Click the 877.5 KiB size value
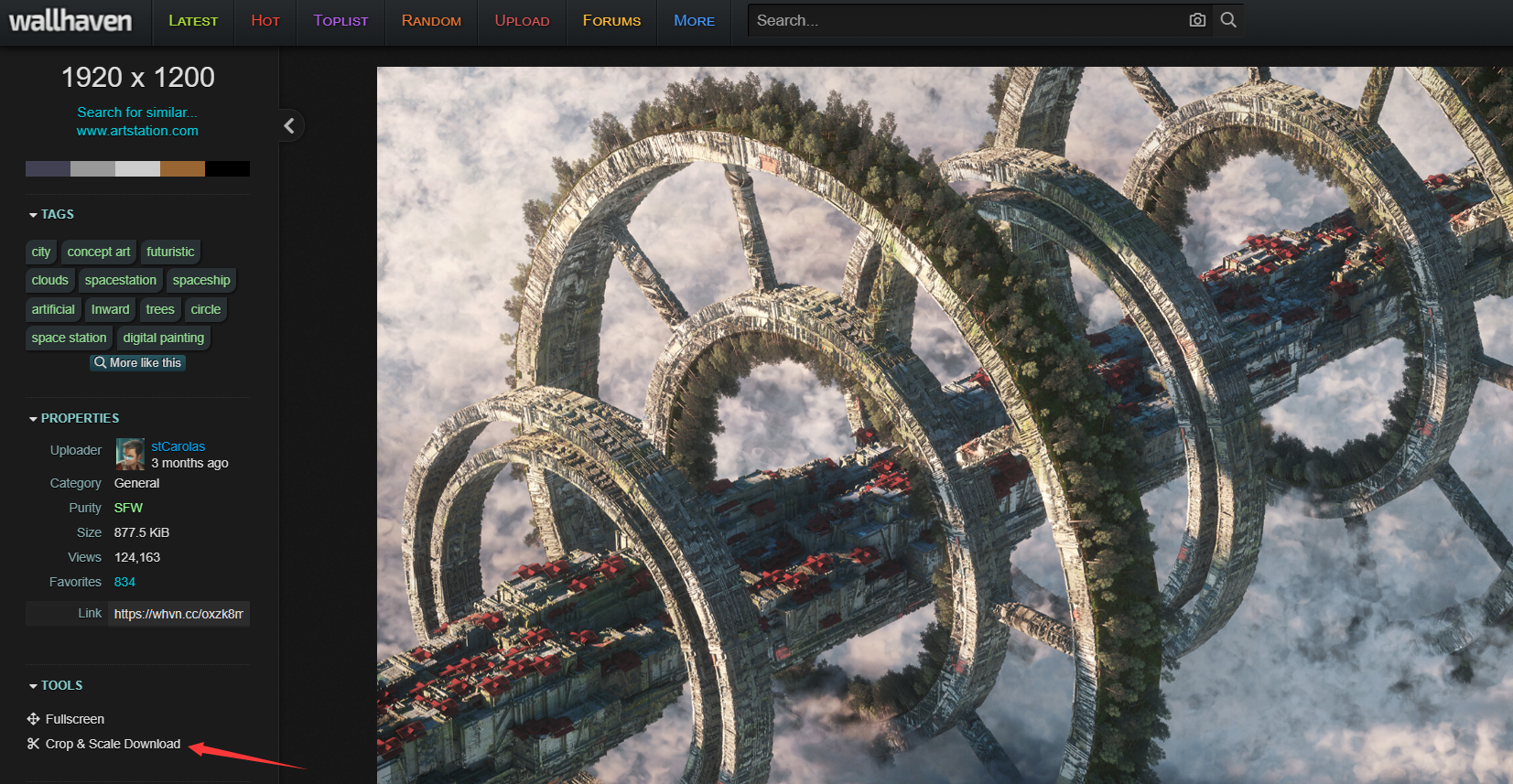The width and height of the screenshot is (1513, 784). click(142, 532)
